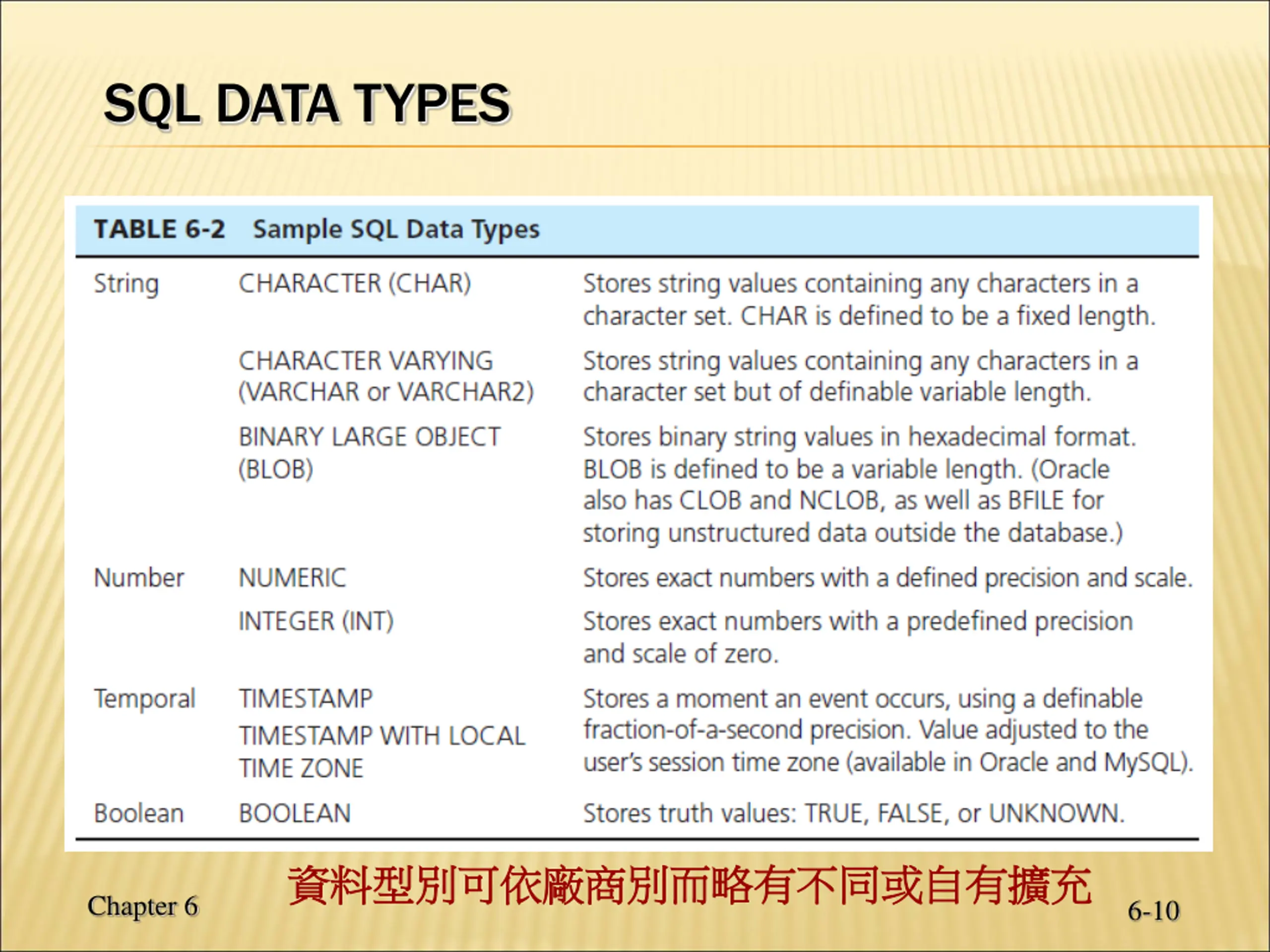Select the 'Boolean' category cell

pos(139,814)
